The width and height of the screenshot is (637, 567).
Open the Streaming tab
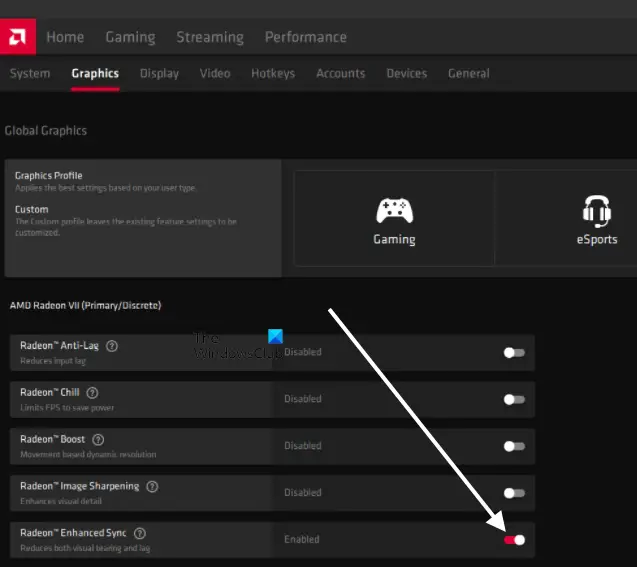point(210,37)
